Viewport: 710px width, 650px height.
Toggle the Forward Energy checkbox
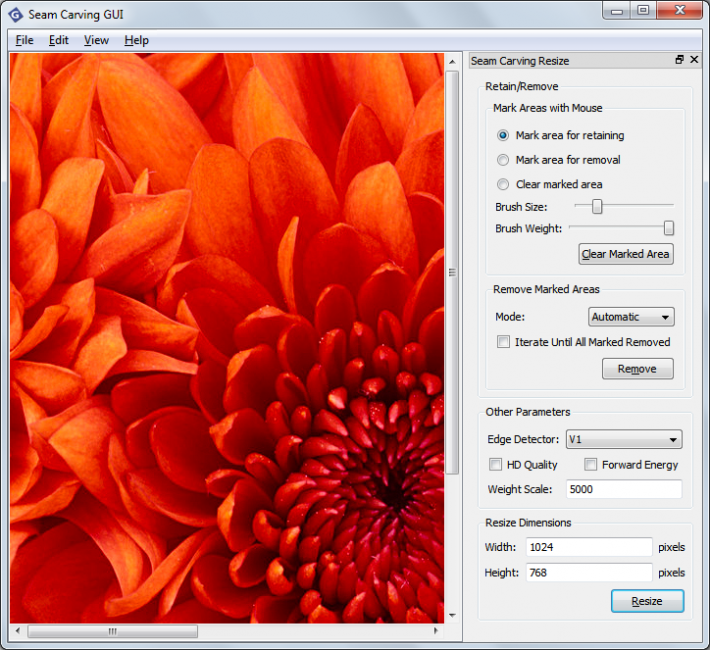point(590,465)
